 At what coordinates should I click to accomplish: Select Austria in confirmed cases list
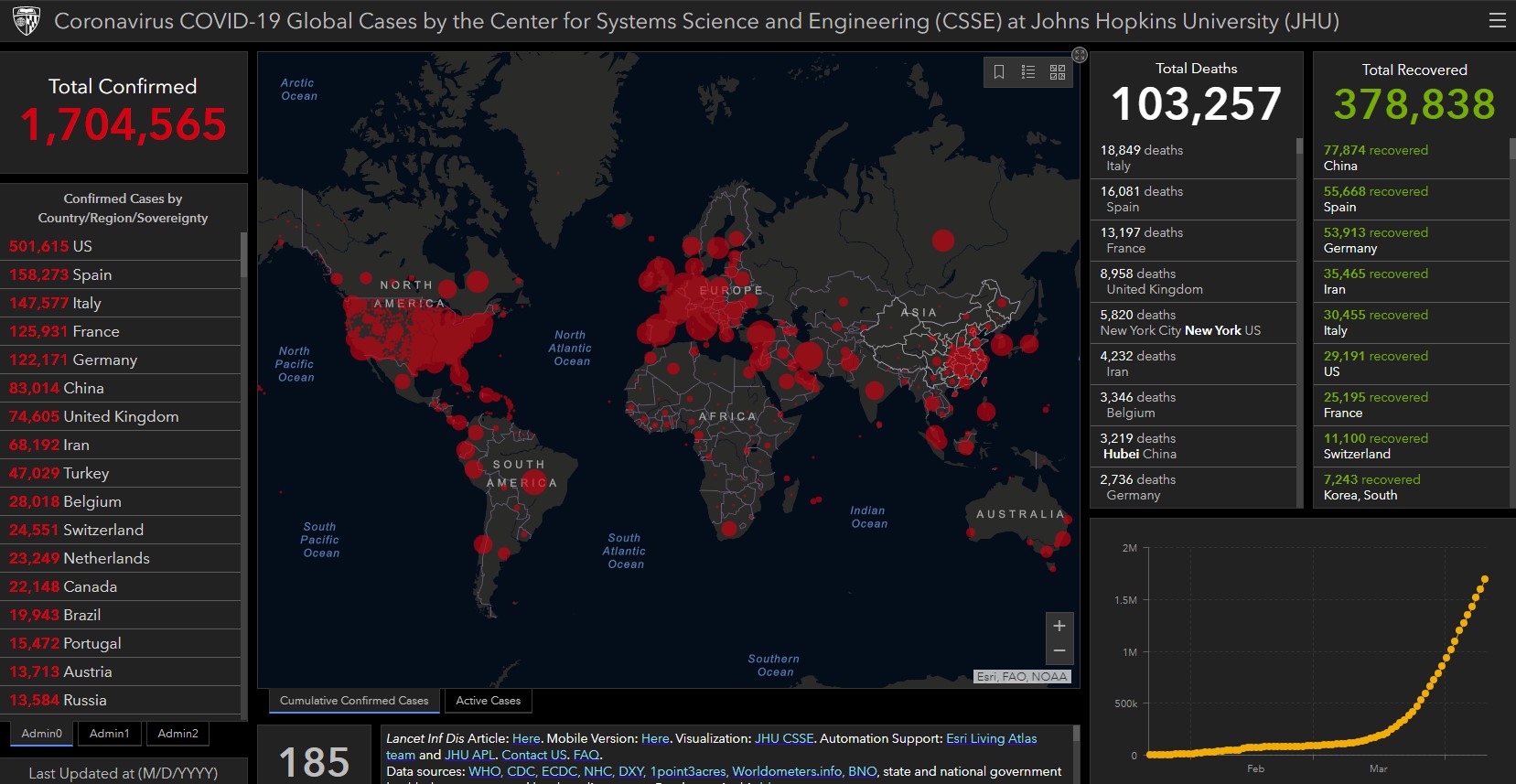(121, 671)
